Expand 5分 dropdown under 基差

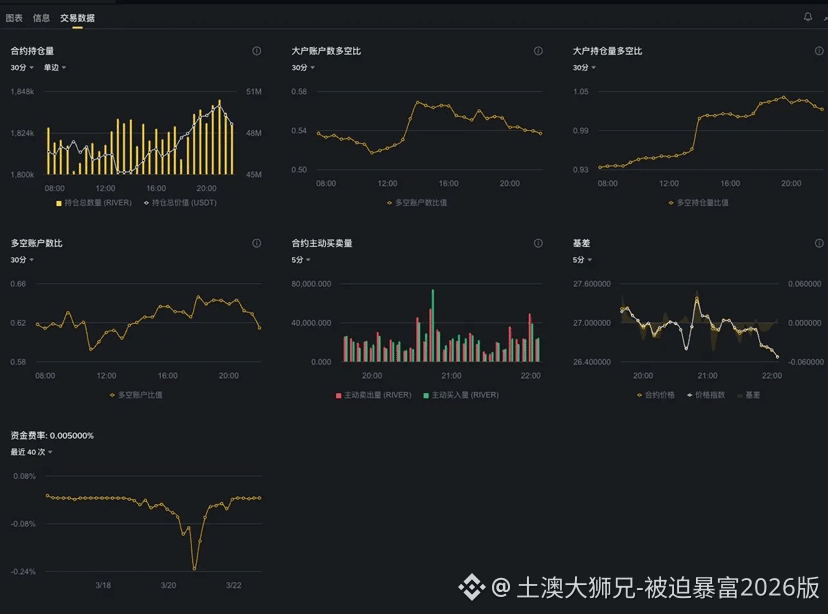click(582, 260)
